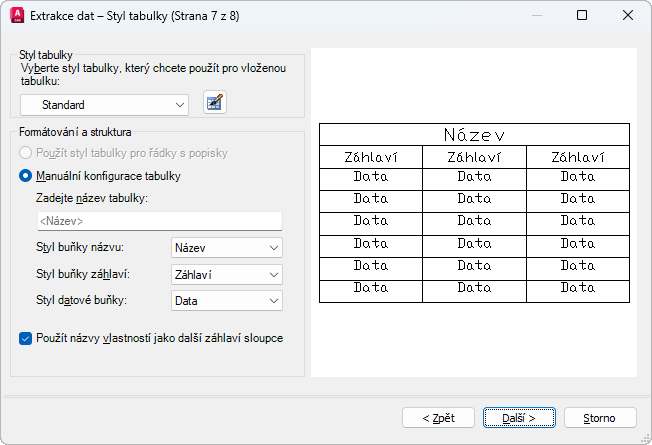Expand the Styl datové buňky dropdown
This screenshot has height=445, width=652.
[227, 301]
